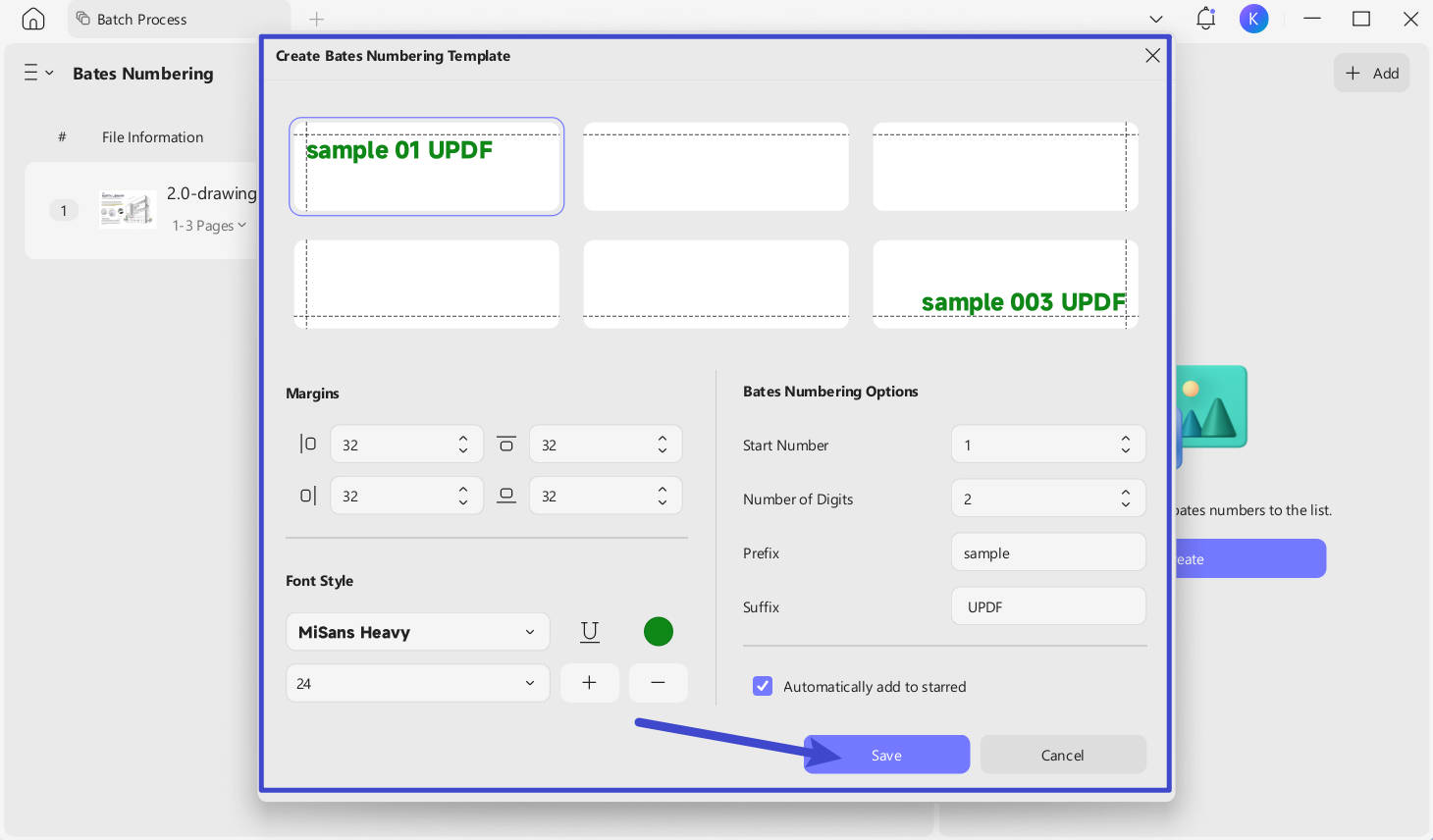Increase the Start Number value

tap(1126, 439)
